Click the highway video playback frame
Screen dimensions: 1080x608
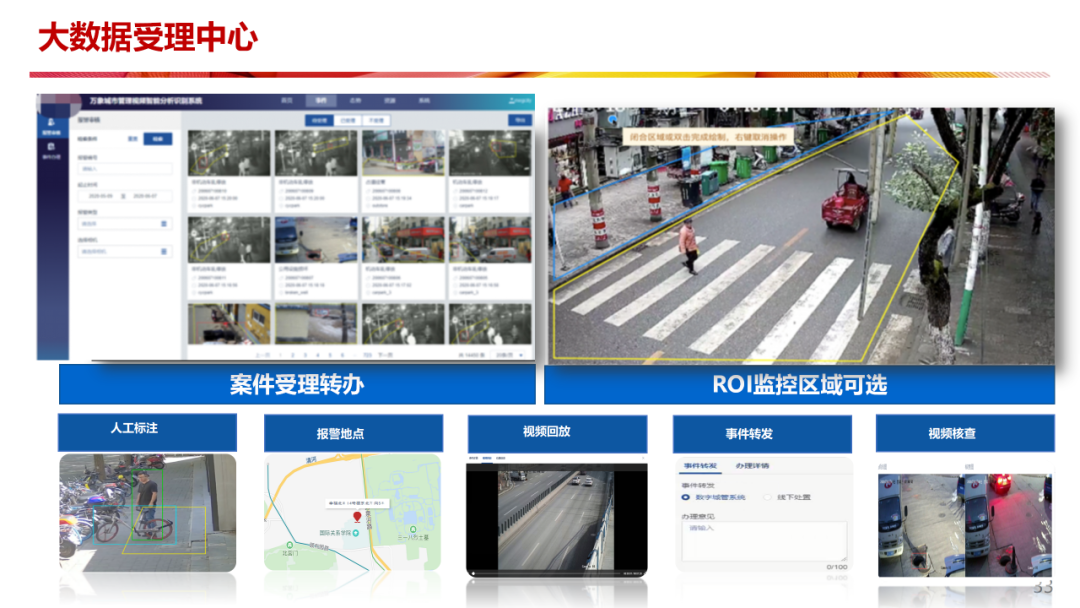pos(557,519)
